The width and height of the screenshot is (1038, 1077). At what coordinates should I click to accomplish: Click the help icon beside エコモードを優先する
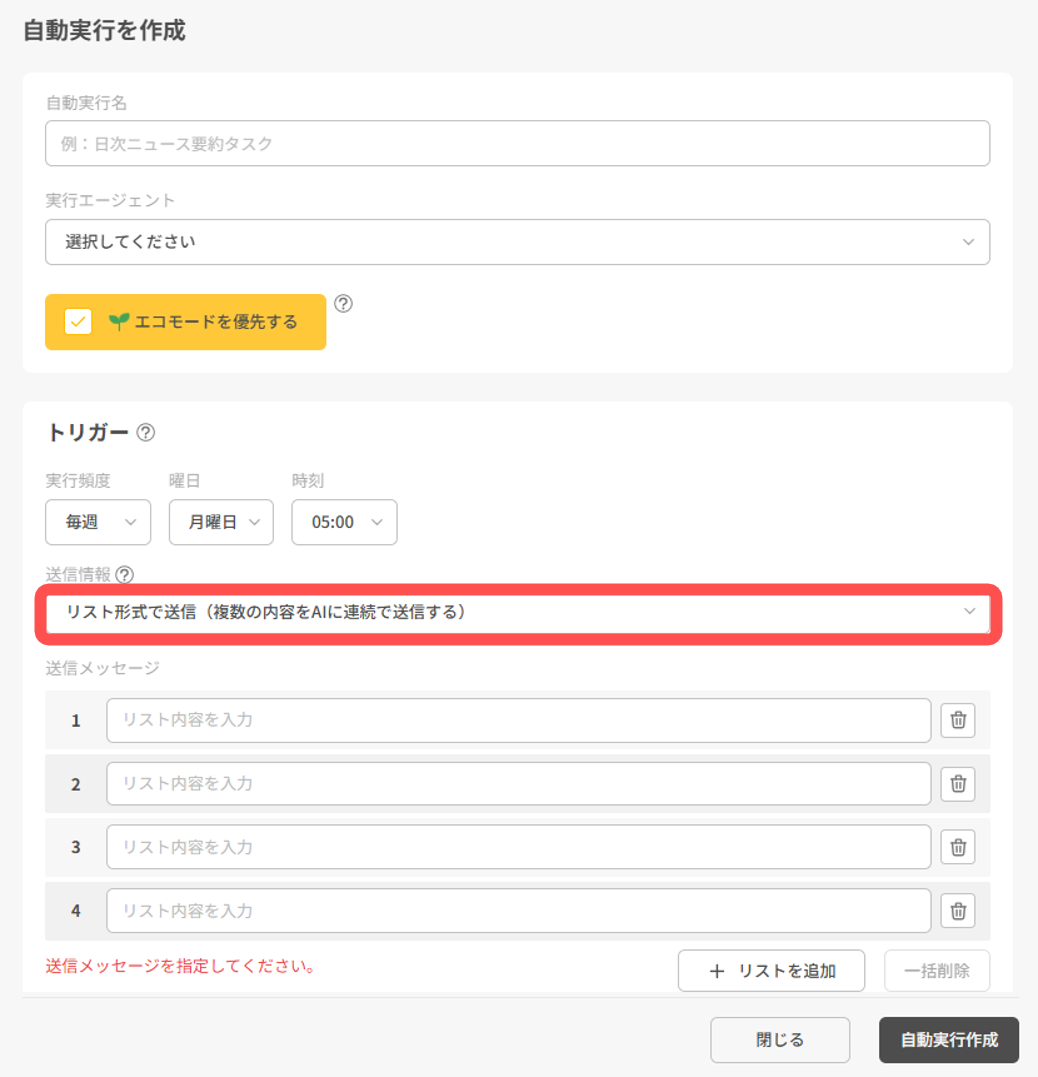[343, 304]
